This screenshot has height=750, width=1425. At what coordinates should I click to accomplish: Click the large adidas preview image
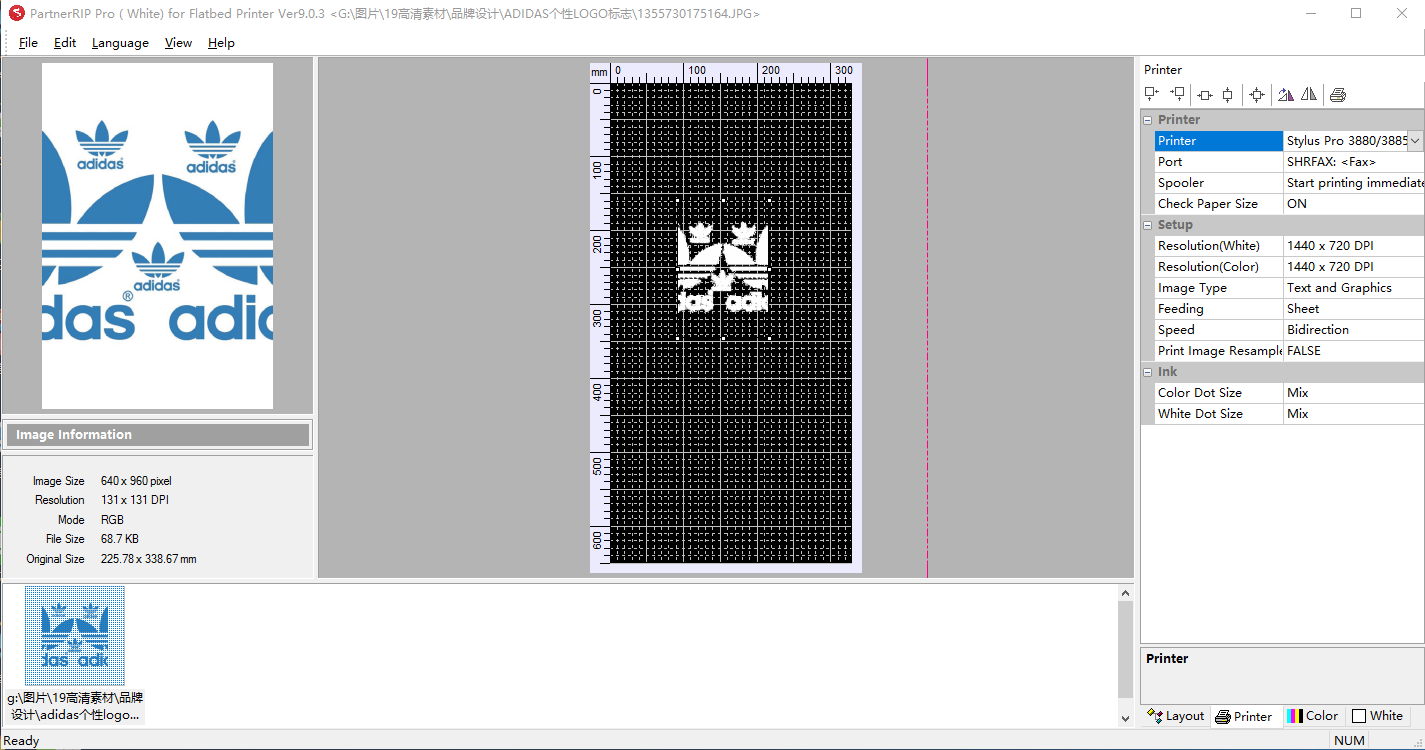(x=157, y=236)
